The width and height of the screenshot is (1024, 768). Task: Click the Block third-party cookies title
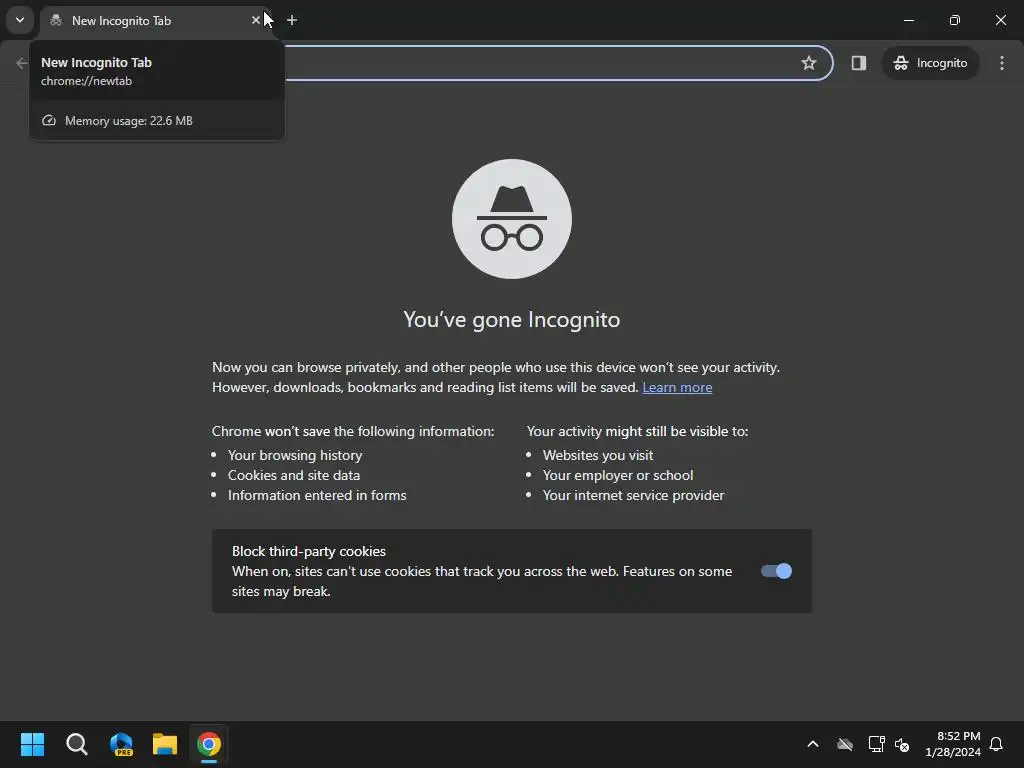pyautogui.click(x=309, y=551)
